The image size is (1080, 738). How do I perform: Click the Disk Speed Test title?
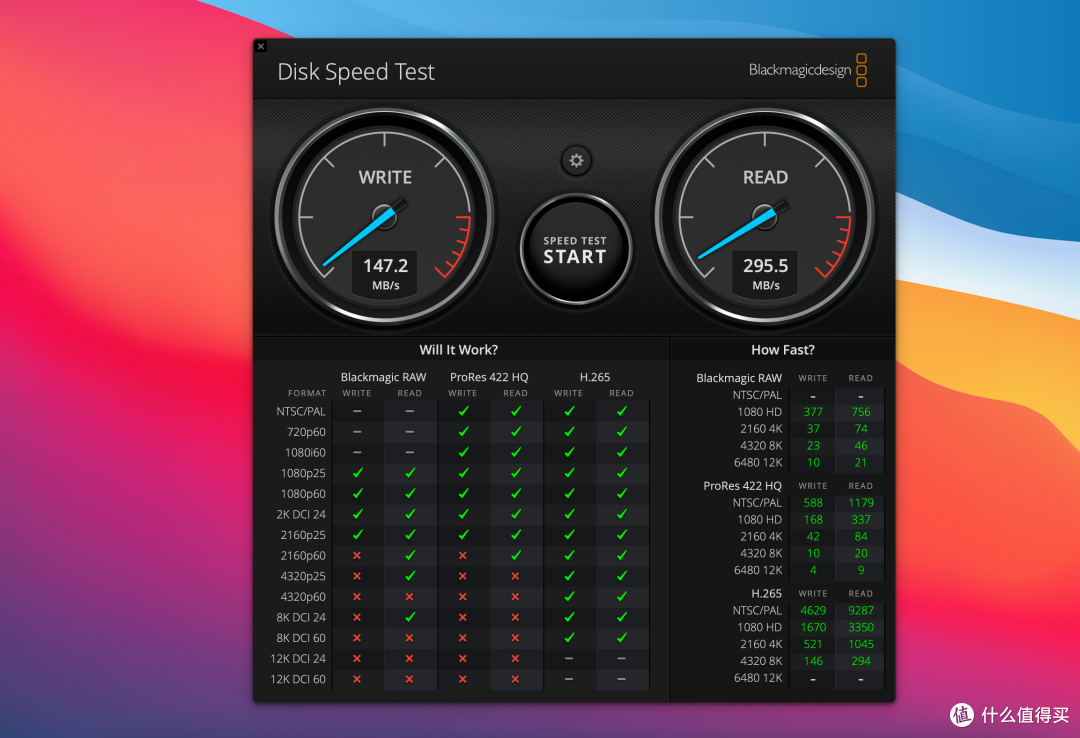[356, 72]
